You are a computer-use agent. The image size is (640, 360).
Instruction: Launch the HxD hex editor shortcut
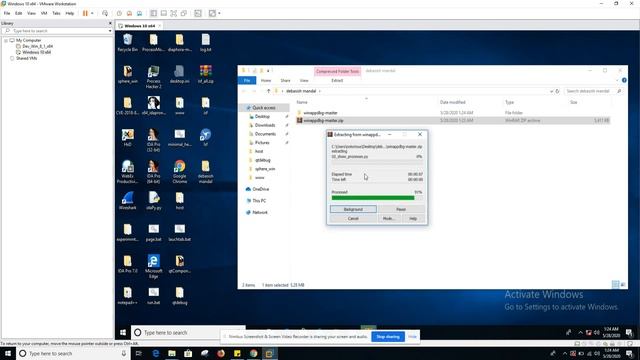tap(127, 138)
